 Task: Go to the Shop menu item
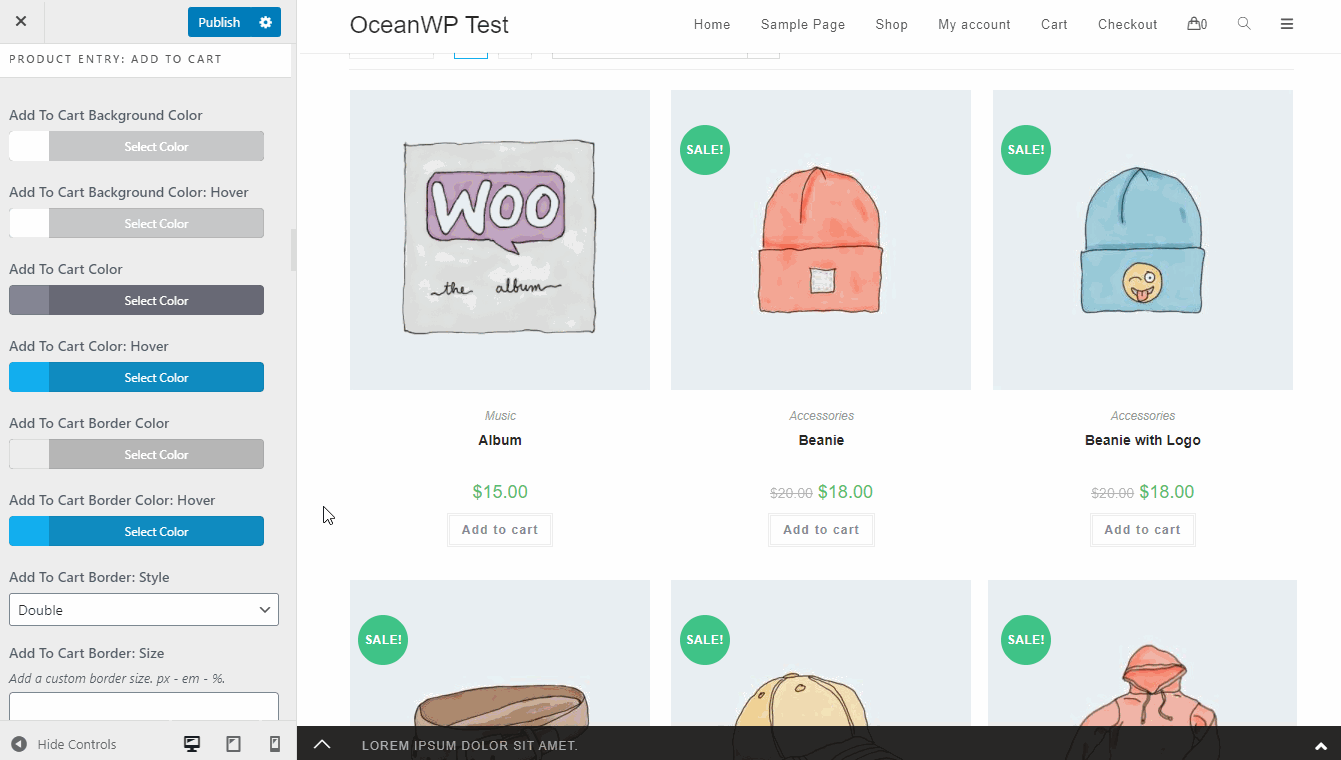coord(892,25)
